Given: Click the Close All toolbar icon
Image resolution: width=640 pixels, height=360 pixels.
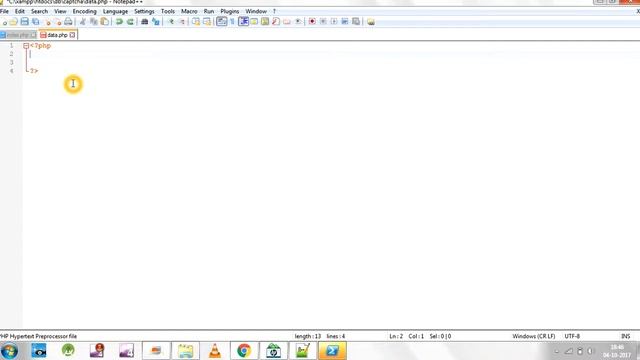Looking at the screenshot, I should coord(58,22).
